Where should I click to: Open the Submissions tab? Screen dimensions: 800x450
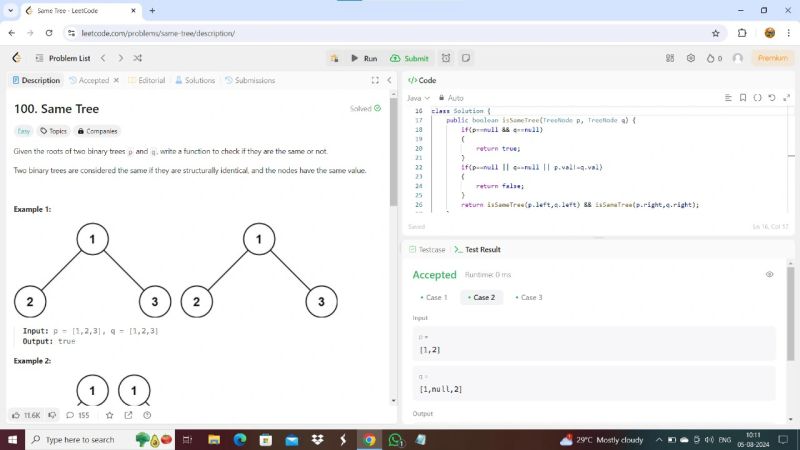pyautogui.click(x=250, y=81)
